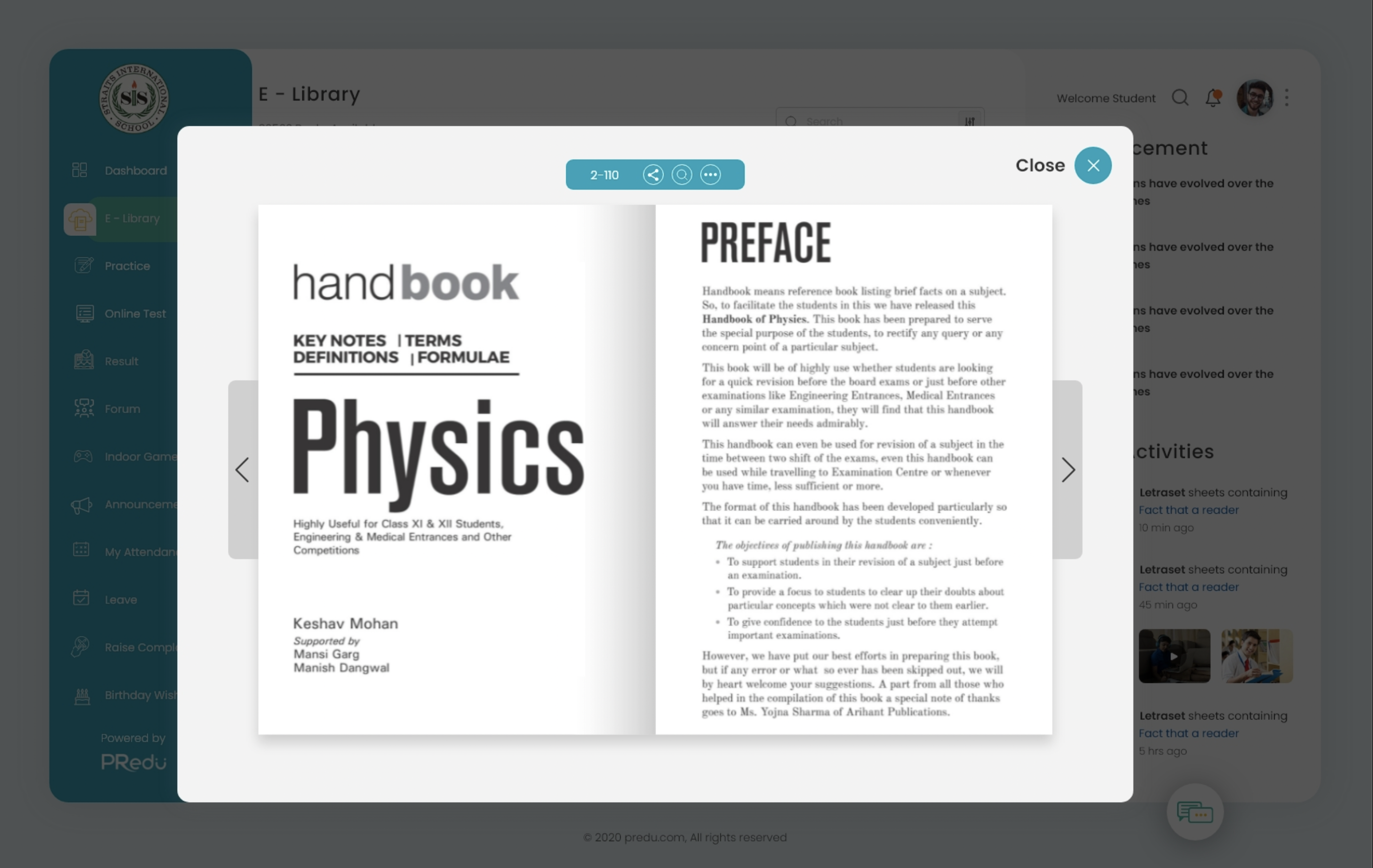
Task: Select Forum from the sidebar menu
Action: point(122,409)
